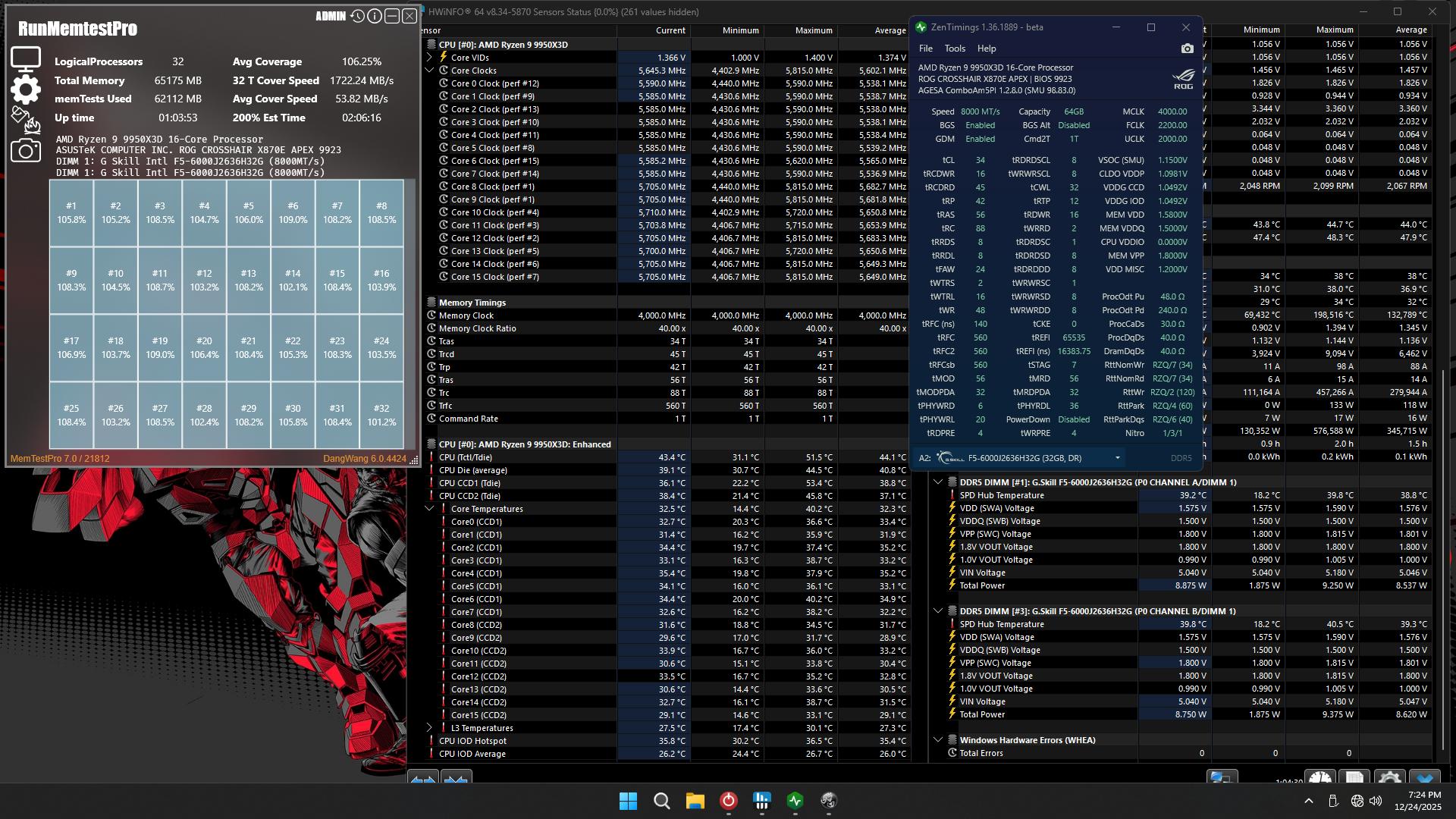Click the ADMIN label in RunMemtestPro
The image size is (1456, 819).
click(x=331, y=16)
